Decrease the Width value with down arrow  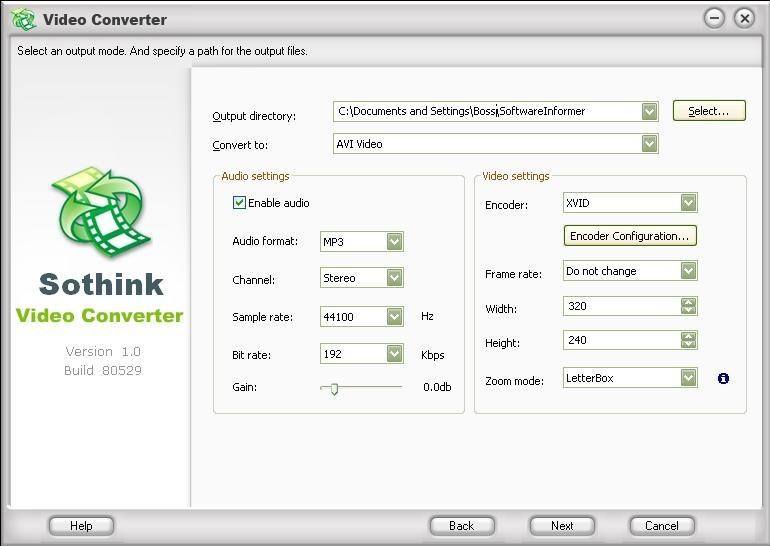click(x=688, y=310)
